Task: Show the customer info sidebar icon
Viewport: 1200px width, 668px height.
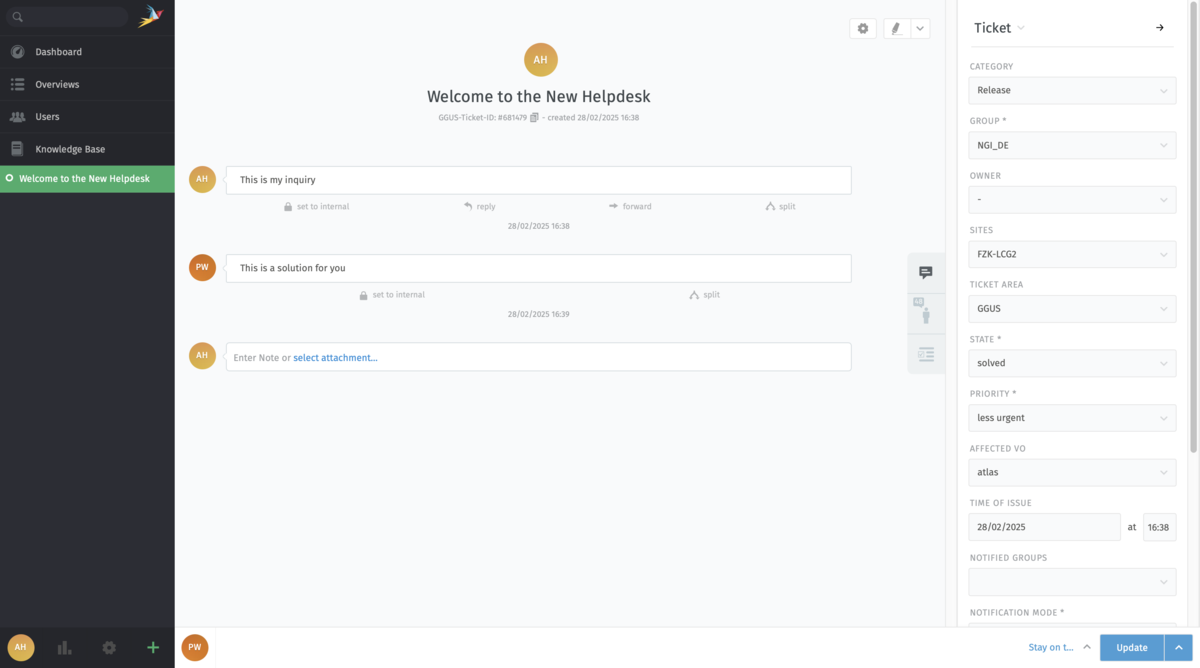Action: [926, 310]
